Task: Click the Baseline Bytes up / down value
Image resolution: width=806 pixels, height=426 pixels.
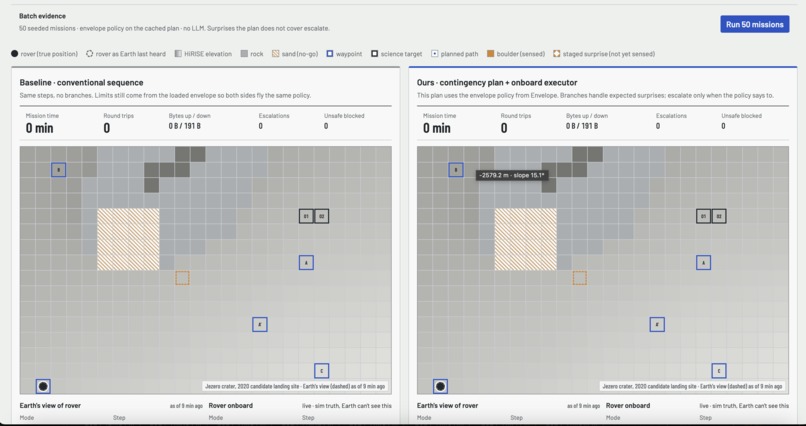Action: (x=185, y=126)
